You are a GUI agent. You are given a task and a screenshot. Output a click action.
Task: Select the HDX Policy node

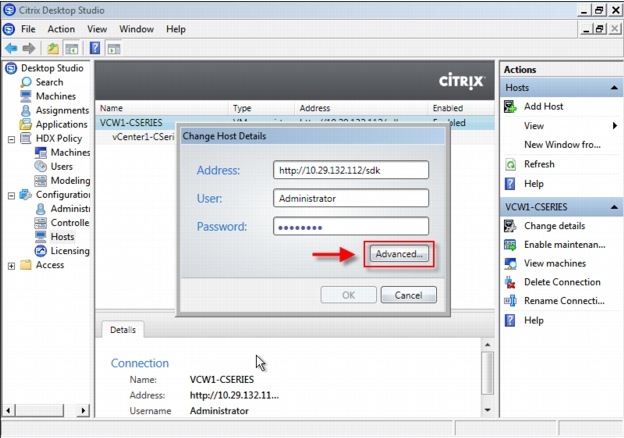pos(59,138)
